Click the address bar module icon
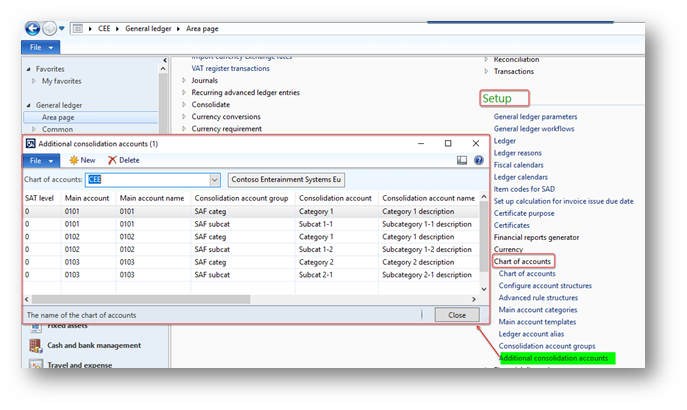Viewport: 687px width, 410px height. coord(78,28)
